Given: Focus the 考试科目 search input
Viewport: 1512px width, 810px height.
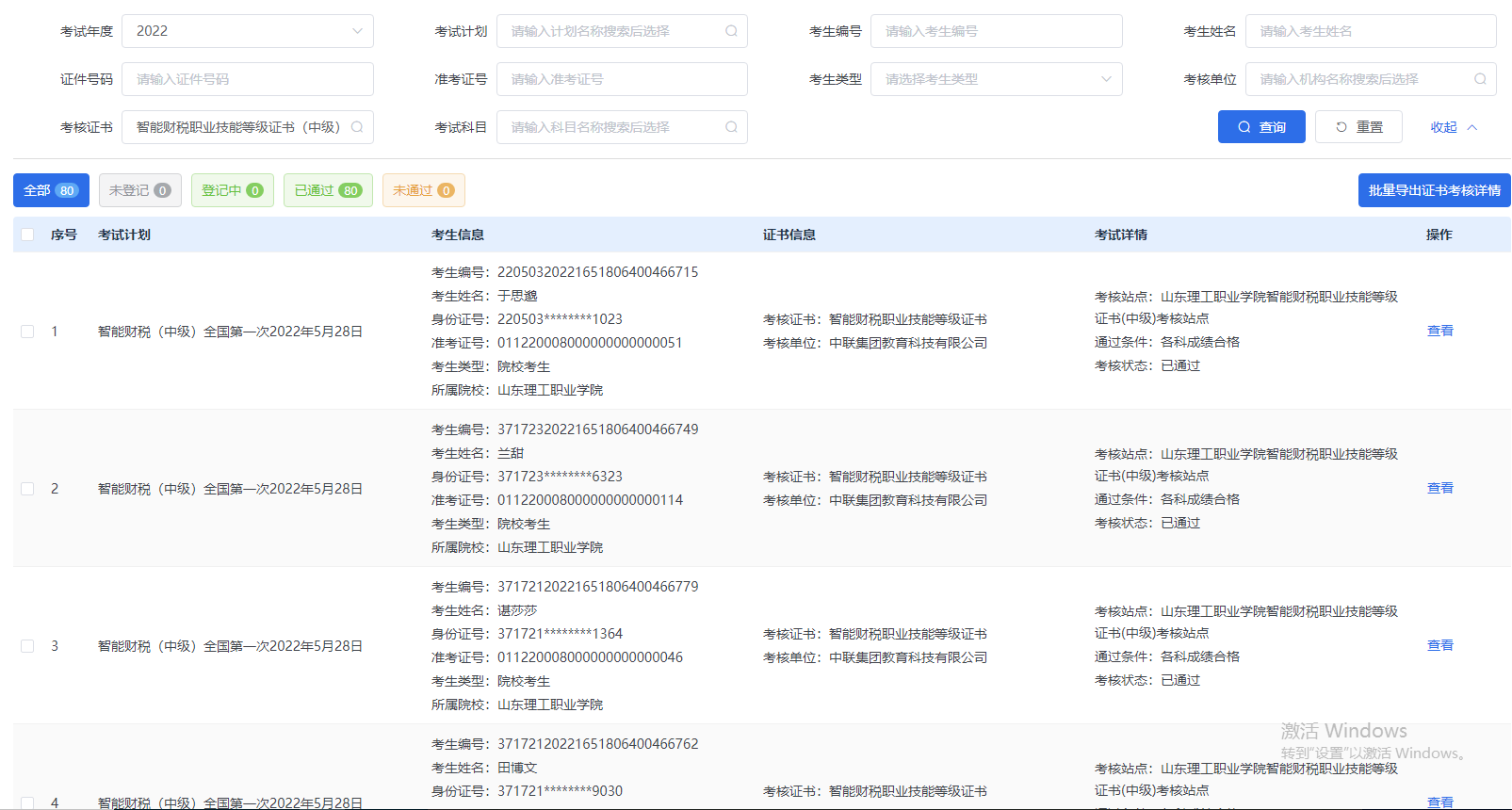Looking at the screenshot, I should (x=622, y=127).
